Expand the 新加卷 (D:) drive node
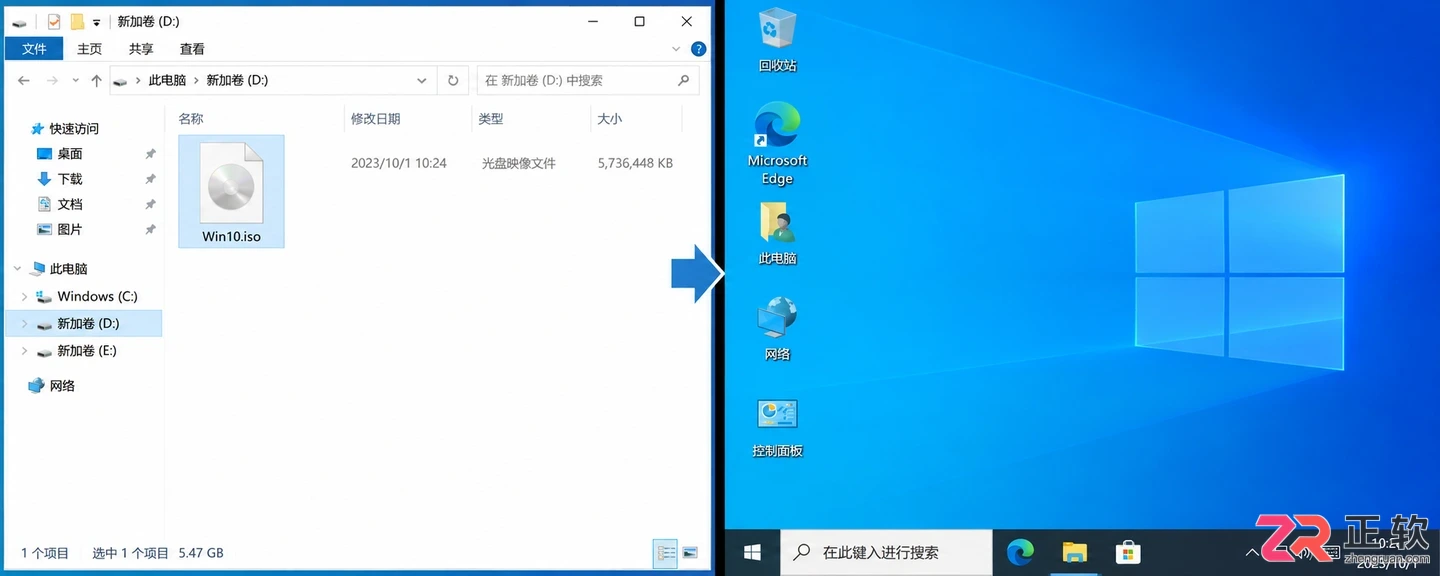The height and width of the screenshot is (576, 1440). (25, 324)
